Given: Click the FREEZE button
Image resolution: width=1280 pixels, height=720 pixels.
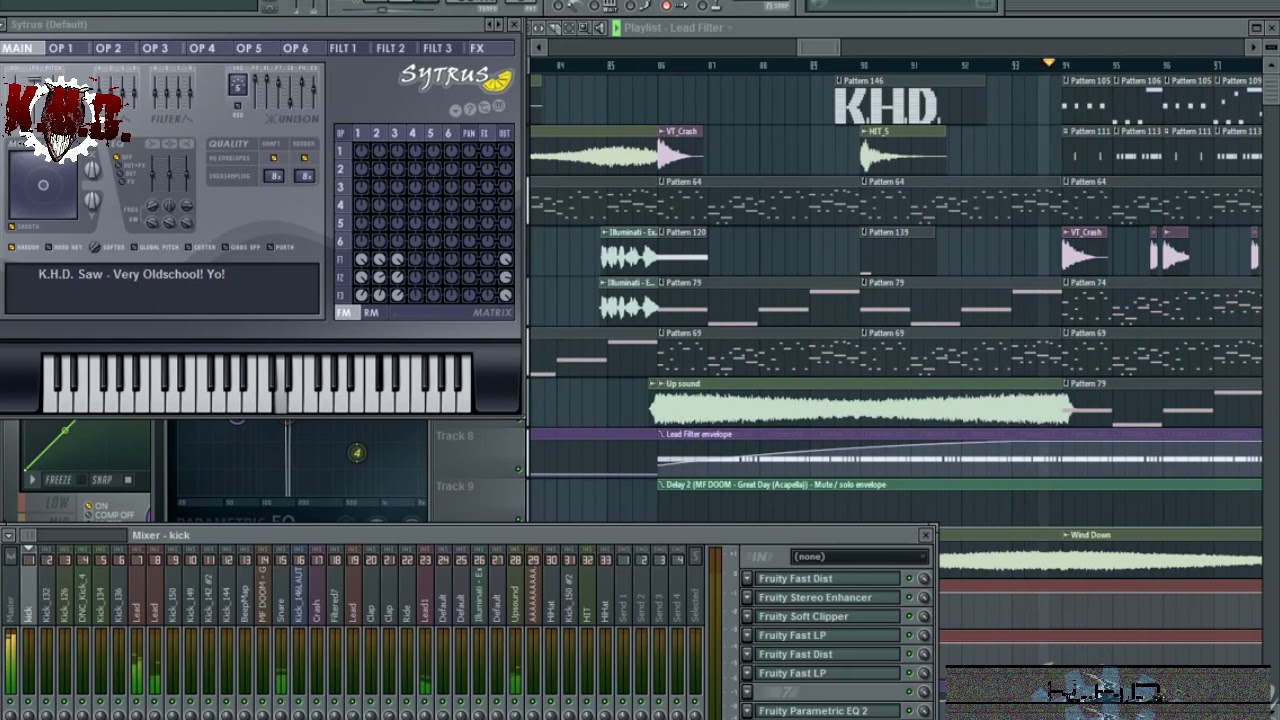Looking at the screenshot, I should tap(63, 480).
